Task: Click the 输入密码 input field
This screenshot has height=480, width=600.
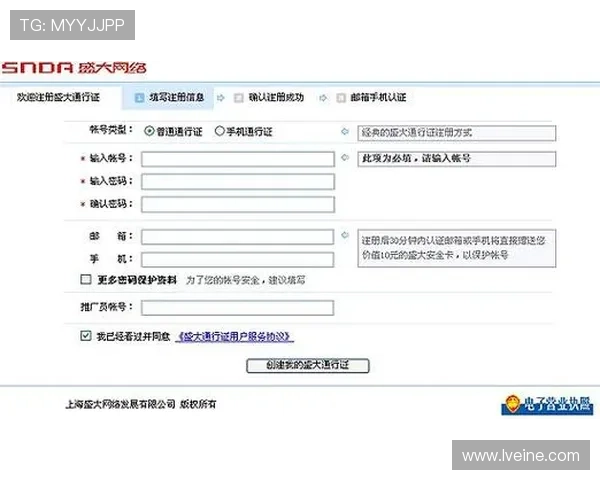Action: coord(238,181)
